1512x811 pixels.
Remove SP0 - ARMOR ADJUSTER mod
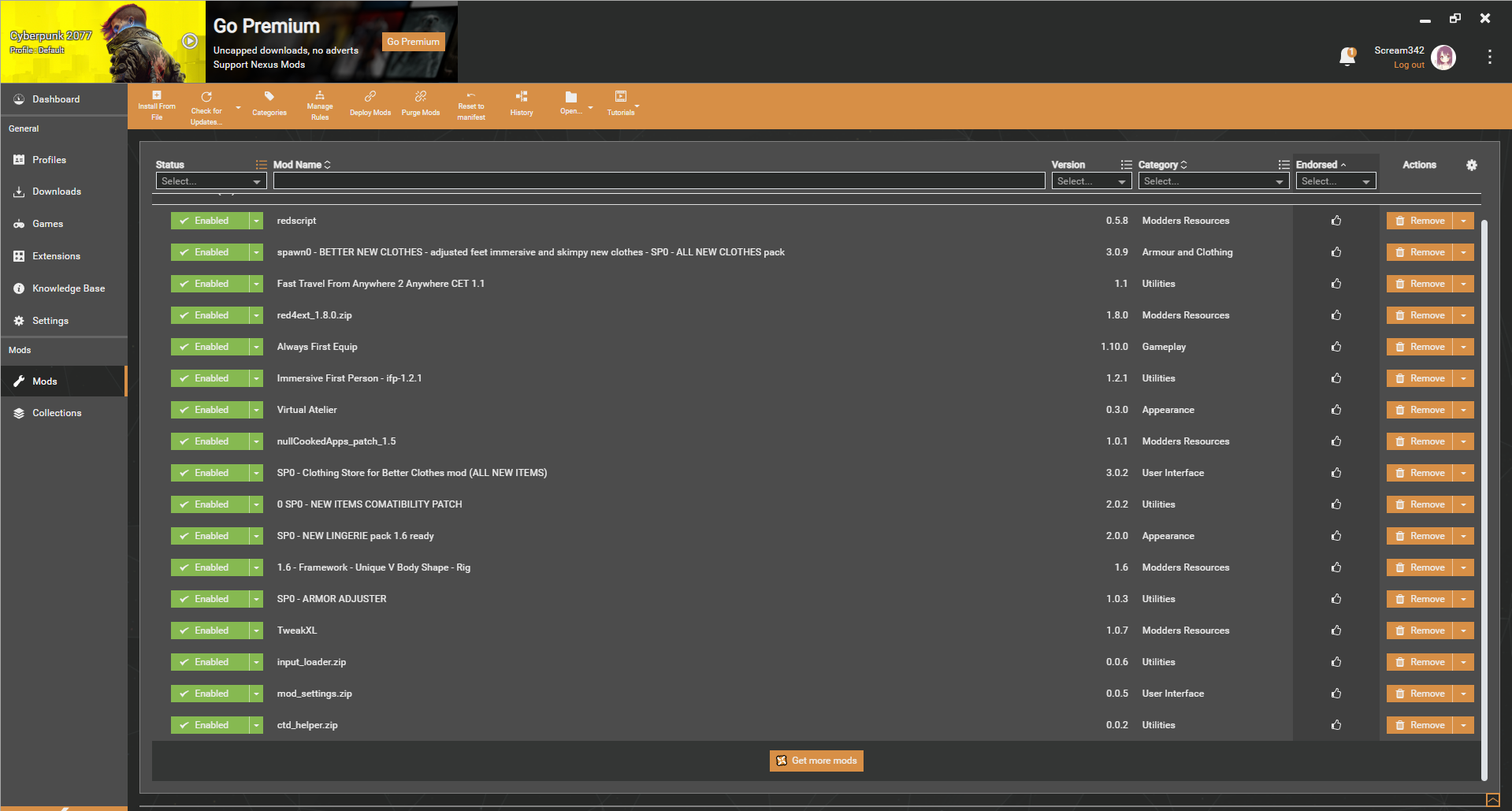[1420, 599]
